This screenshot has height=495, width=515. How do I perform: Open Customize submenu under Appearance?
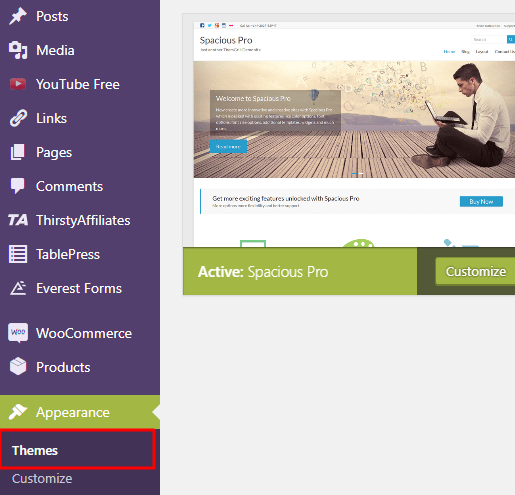pyautogui.click(x=42, y=478)
